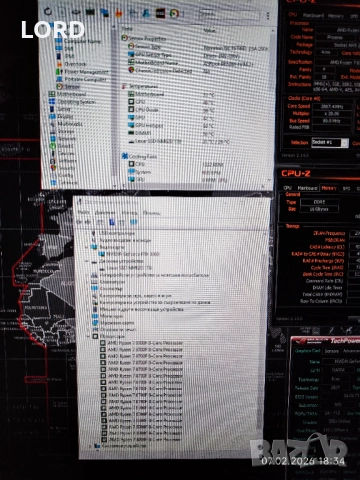
Task: Click the blue properties icon in Device Manager toolbar
Action: (x=112, y=222)
